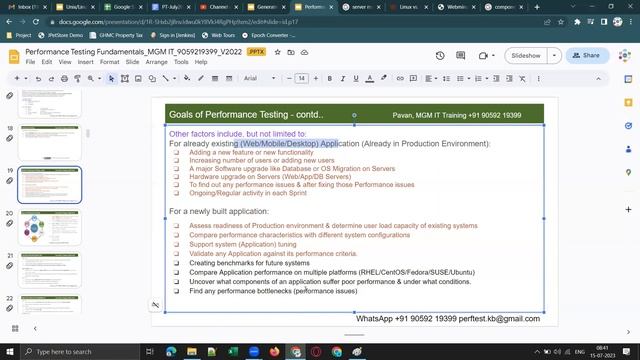This screenshot has height=360, width=640.
Task: Select the Line tool
Action: (x=166, y=78)
